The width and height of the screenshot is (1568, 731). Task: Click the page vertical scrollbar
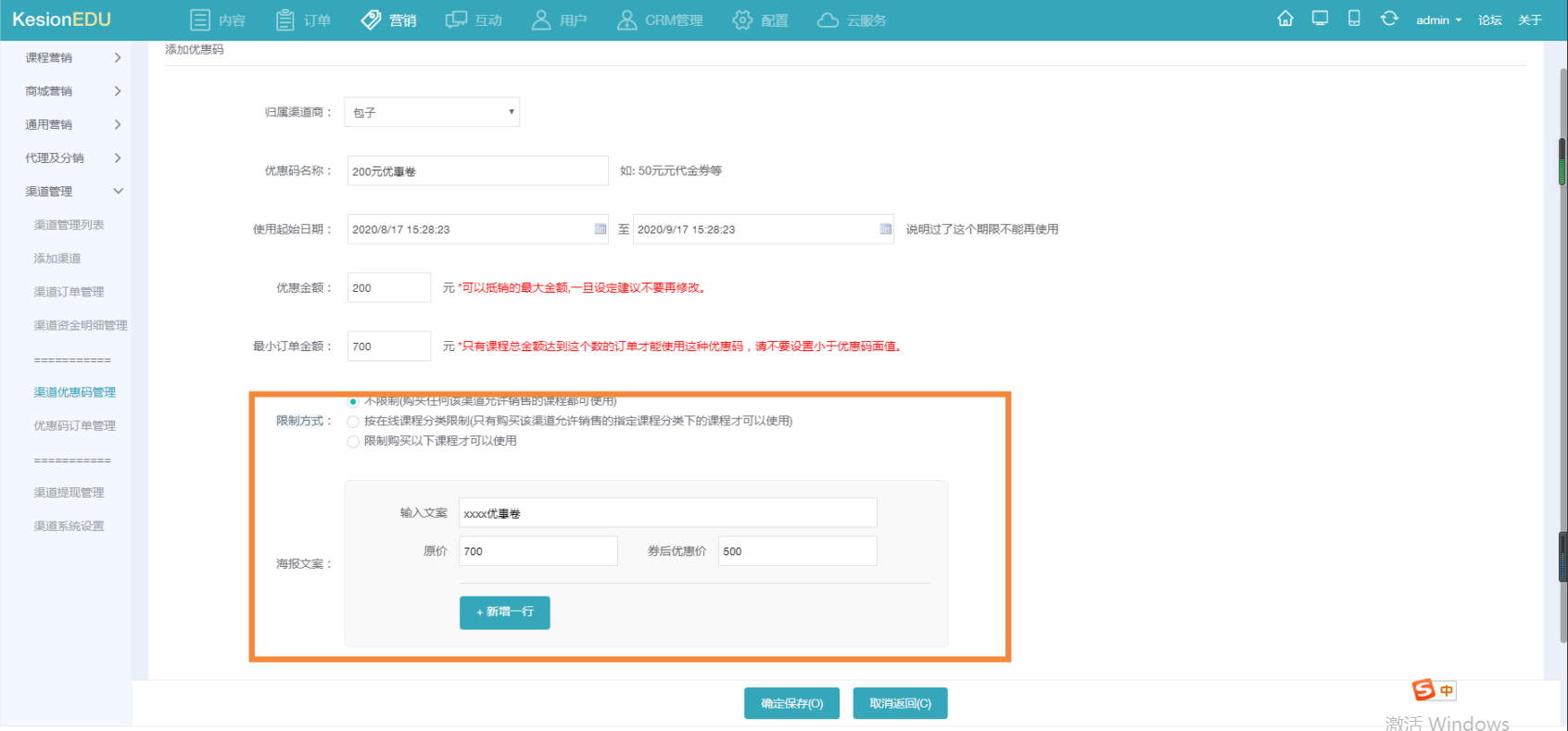point(1562,371)
